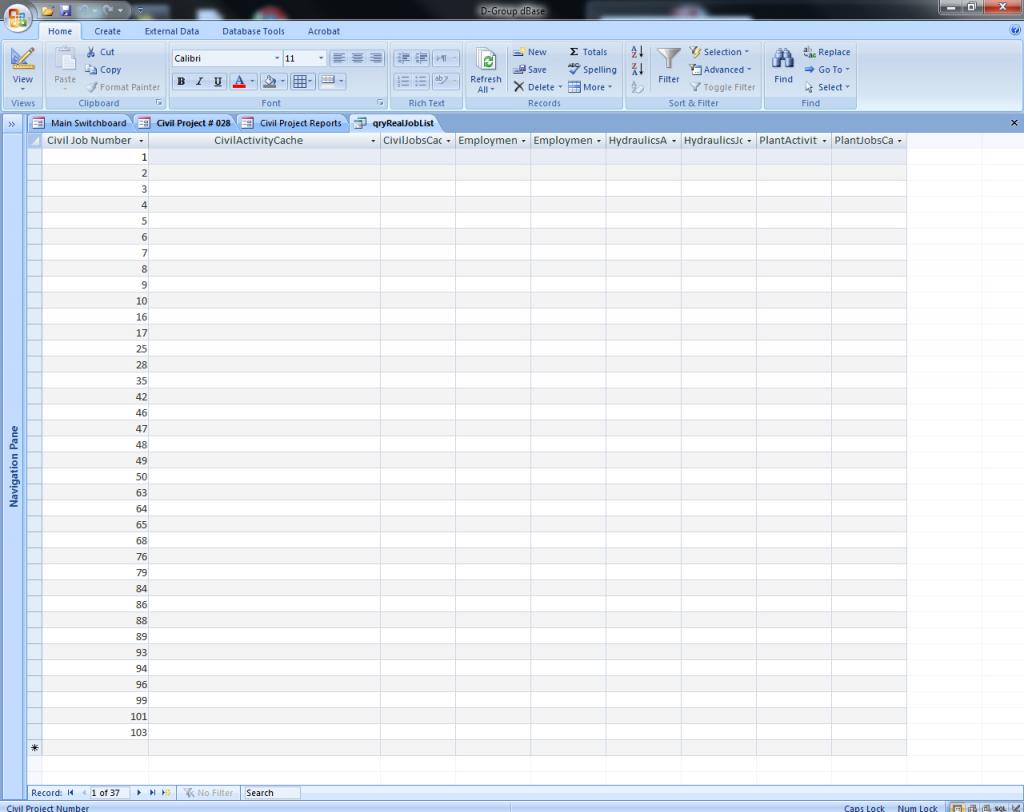Switch to the Main Switchboard tab
The height and width of the screenshot is (812, 1024).
(80, 123)
